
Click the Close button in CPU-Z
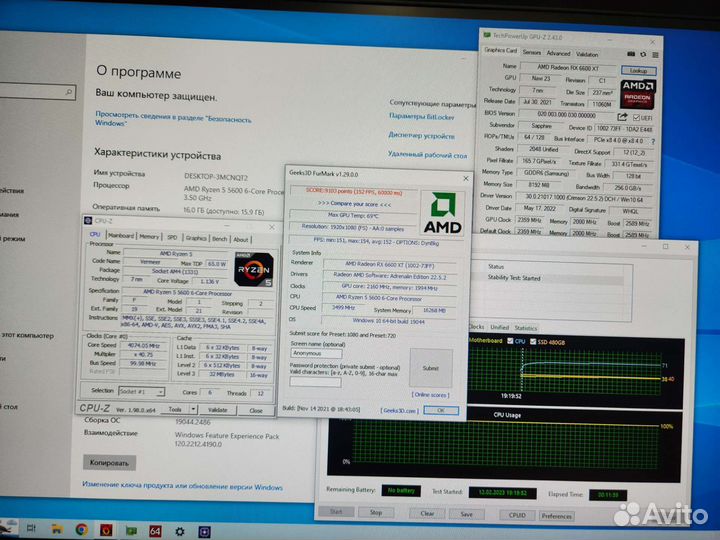(x=256, y=411)
